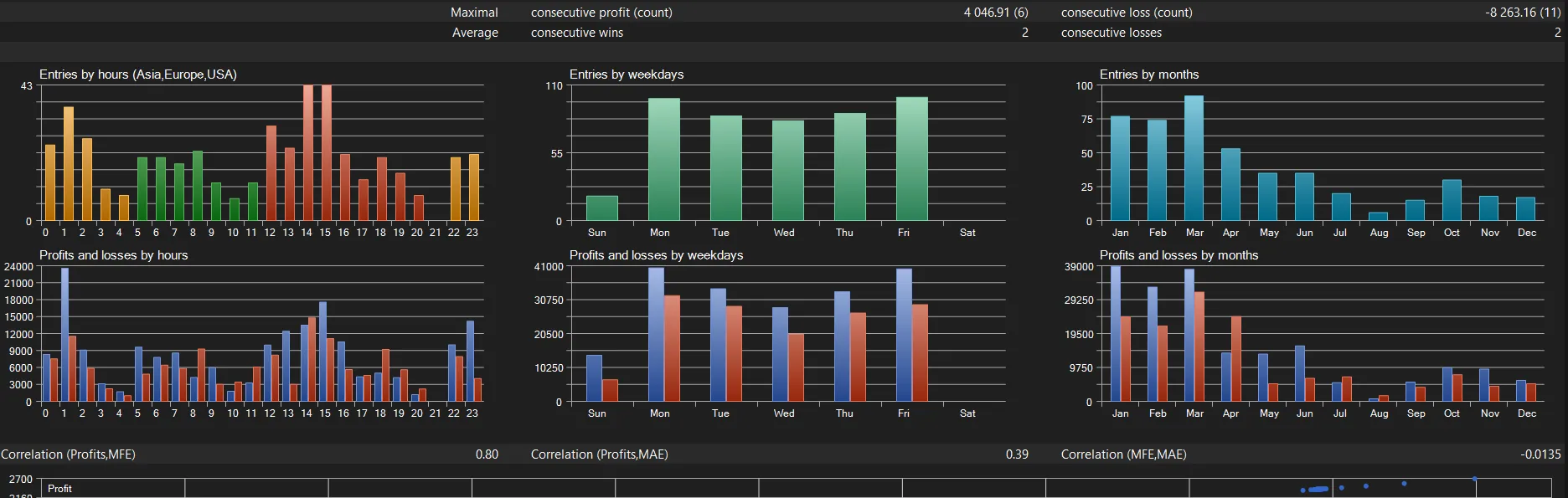Click the 'Profits and losses by weekdays' title
1568x498 pixels.
(657, 255)
